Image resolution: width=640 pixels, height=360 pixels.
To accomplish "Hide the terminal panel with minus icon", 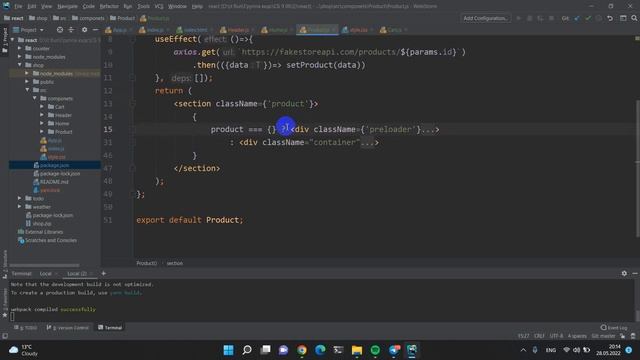I will 635,273.
